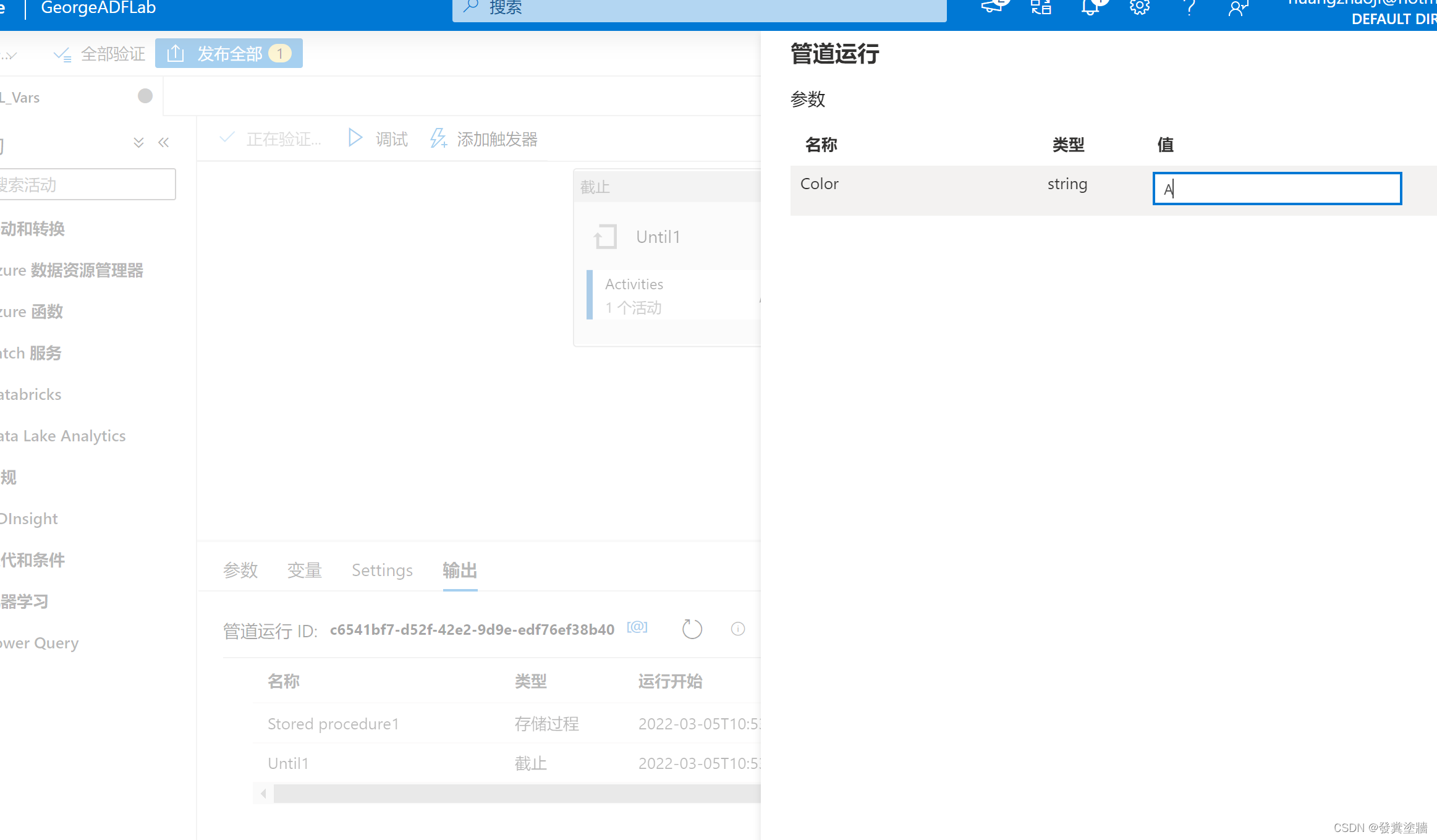Expand the 机器学习 activity group
This screenshot has width=1437, height=840.
coord(24,601)
